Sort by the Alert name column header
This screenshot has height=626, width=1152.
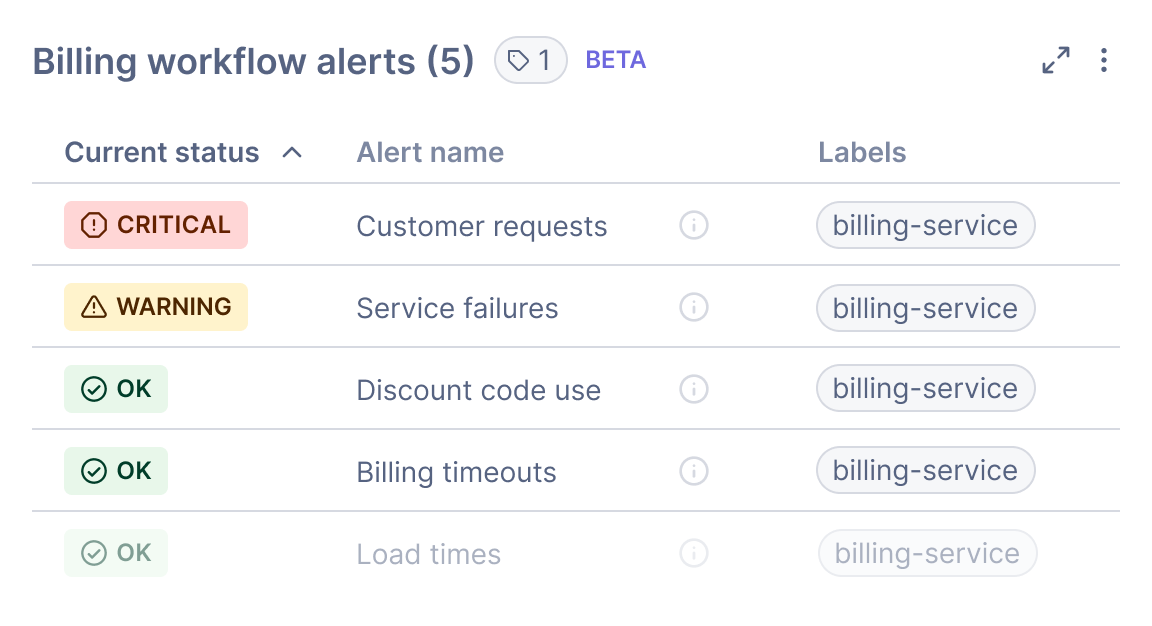pos(430,153)
